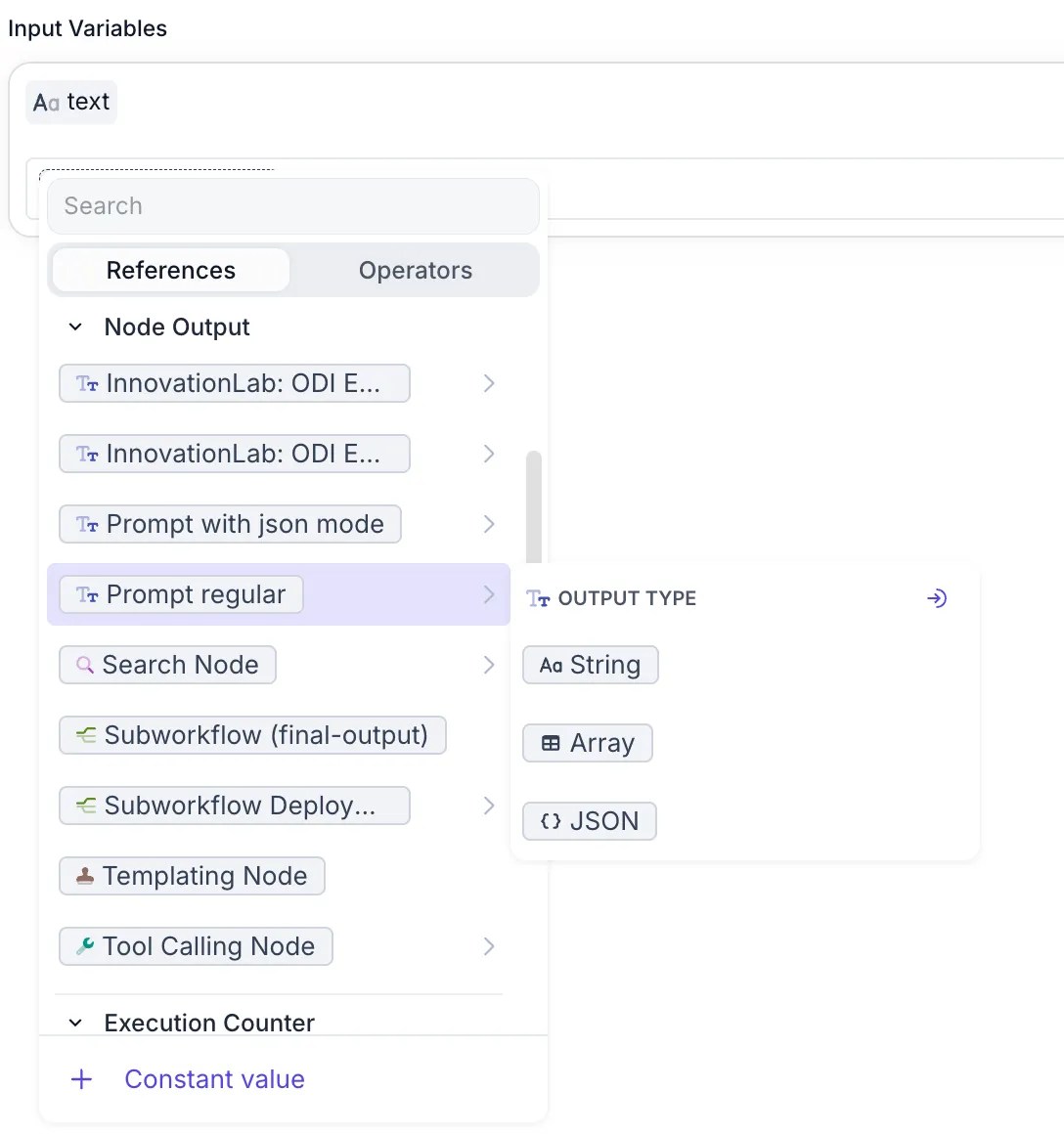Click the magnifier icon on Search Node
The width and height of the screenshot is (1064, 1134).
pyautogui.click(x=85, y=665)
